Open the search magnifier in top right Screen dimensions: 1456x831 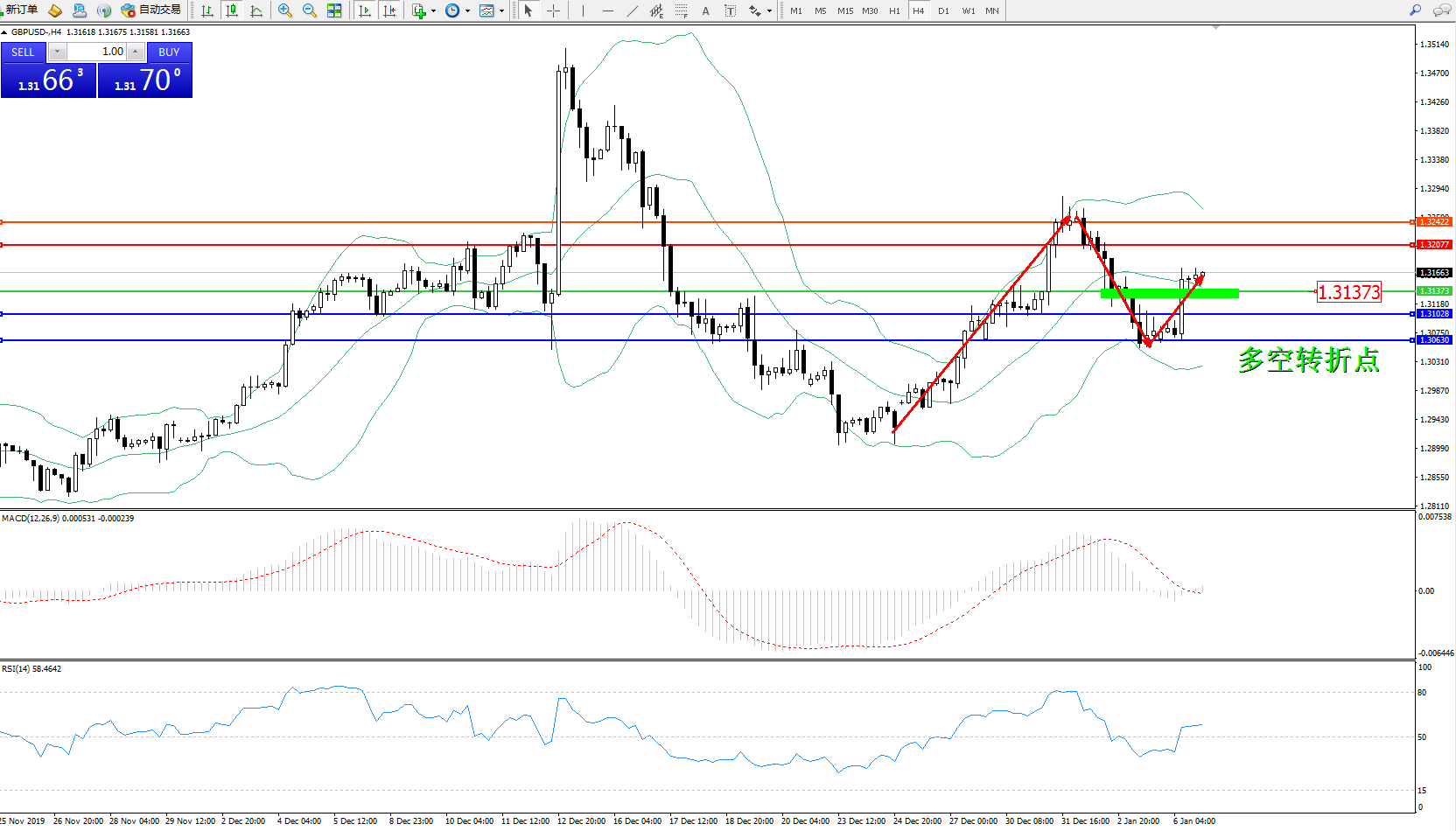[x=1415, y=10]
